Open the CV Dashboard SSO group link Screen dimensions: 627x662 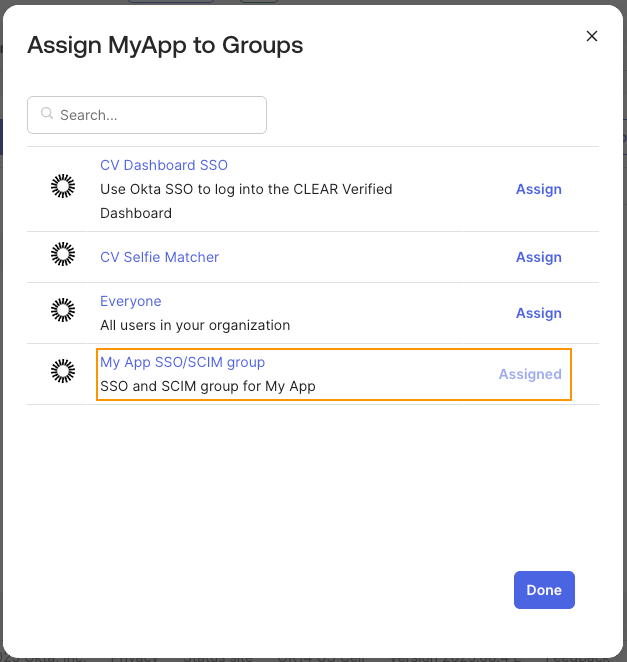[x=164, y=165]
